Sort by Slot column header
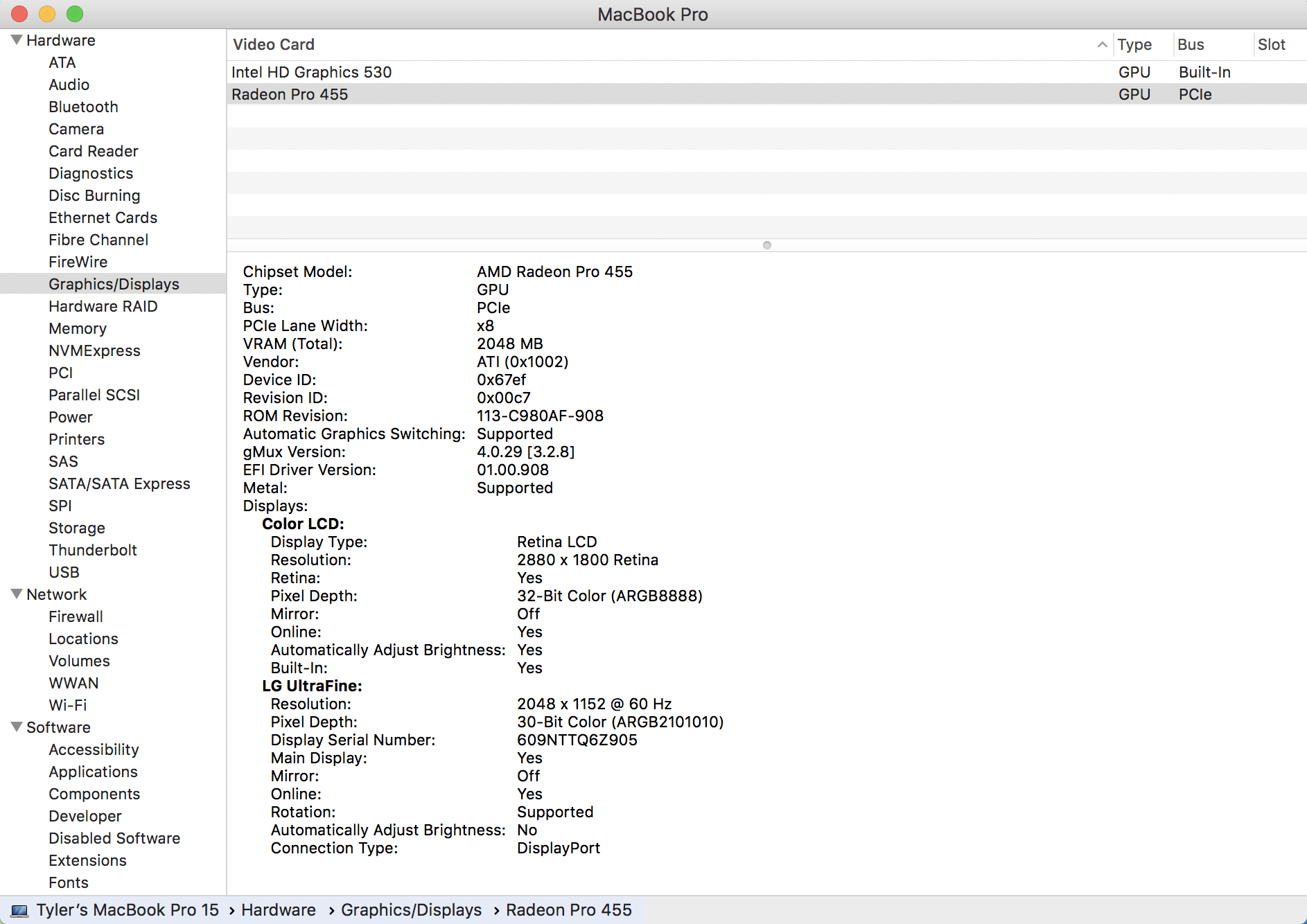 (1272, 44)
